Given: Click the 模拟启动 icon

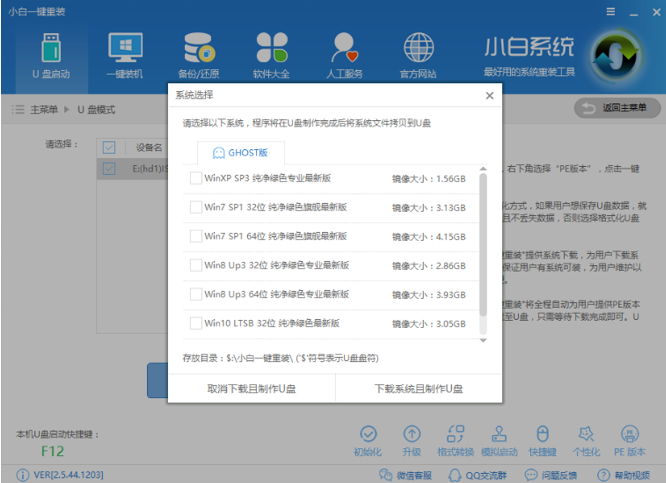Looking at the screenshot, I should pos(498,440).
